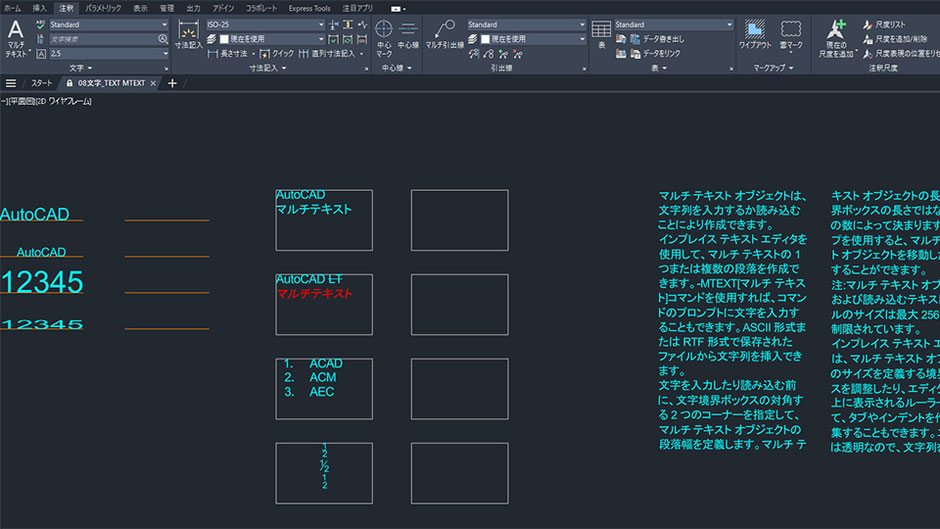Screen dimensions: 940x529
Task: Click the remove leader icon with red X
Action: [x=517, y=54]
